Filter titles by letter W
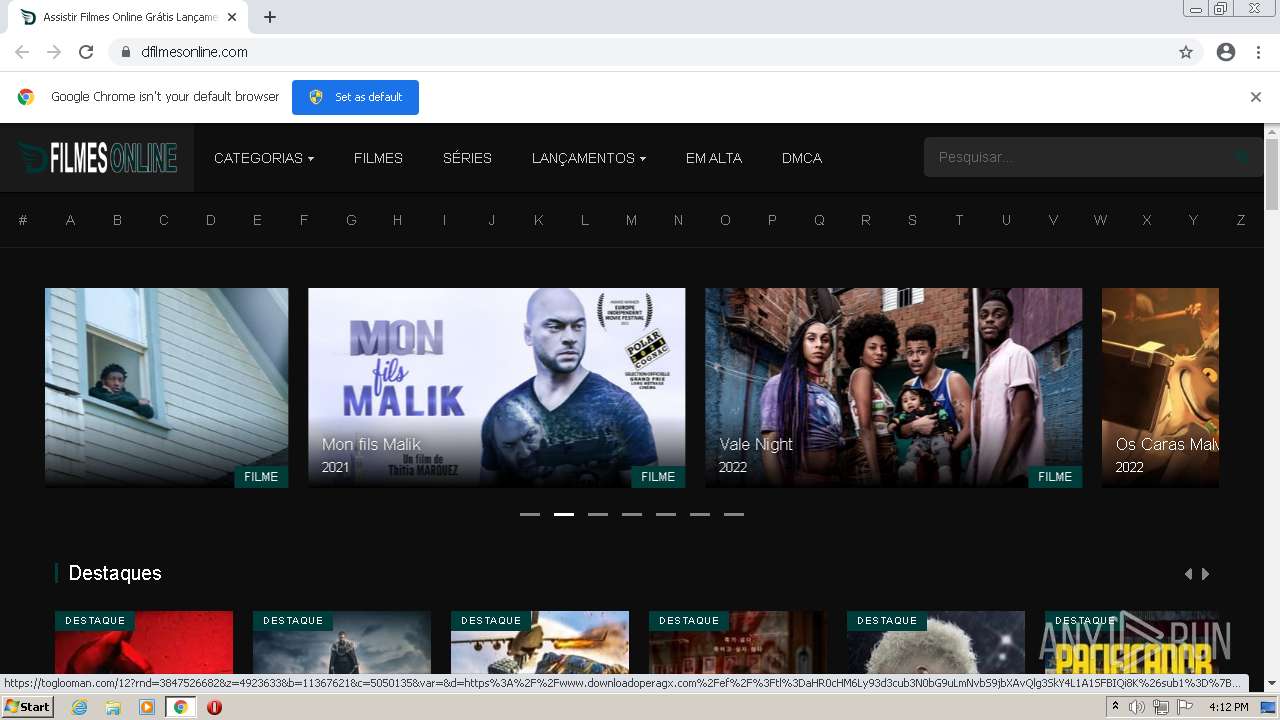1280x720 pixels. coord(1100,220)
